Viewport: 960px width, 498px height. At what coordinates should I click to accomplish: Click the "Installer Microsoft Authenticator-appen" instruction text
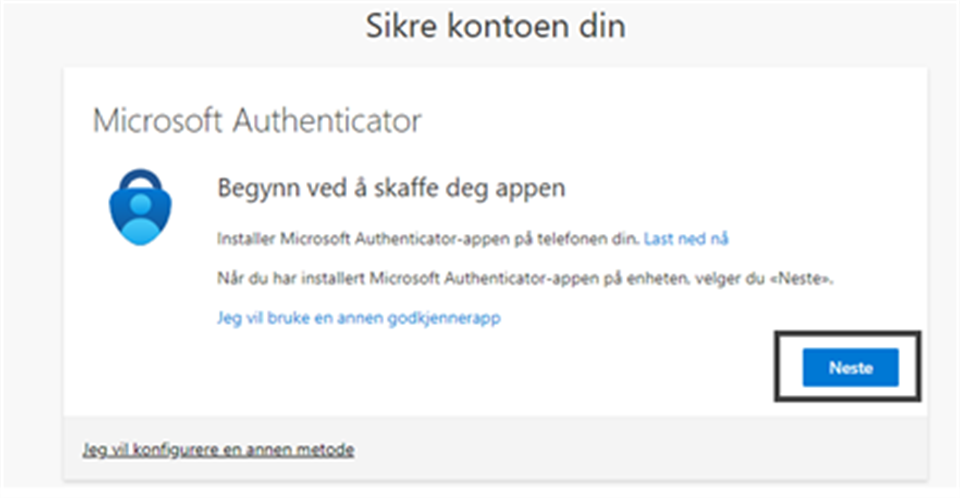coord(428,238)
